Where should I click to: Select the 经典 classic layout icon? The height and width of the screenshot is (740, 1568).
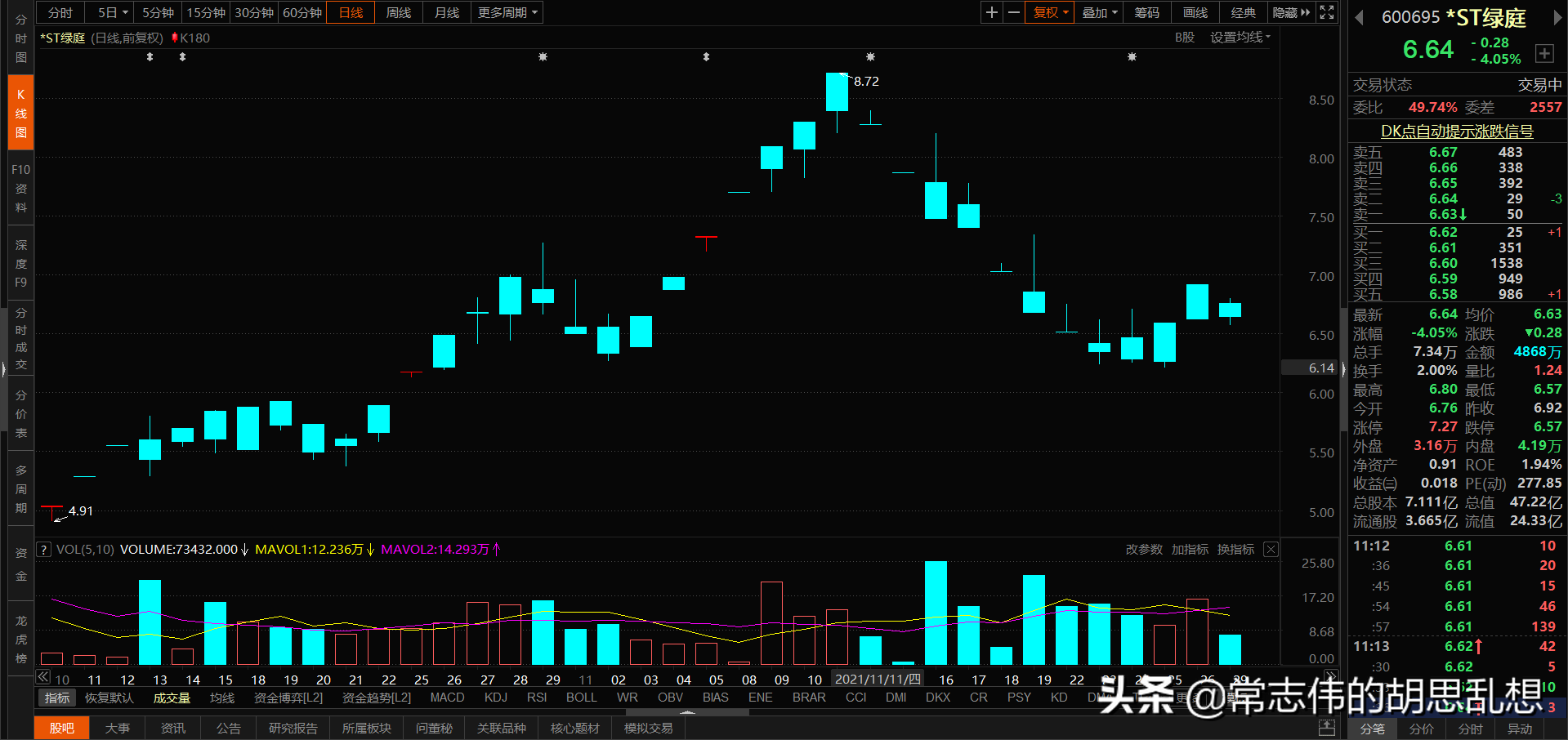click(x=1243, y=12)
